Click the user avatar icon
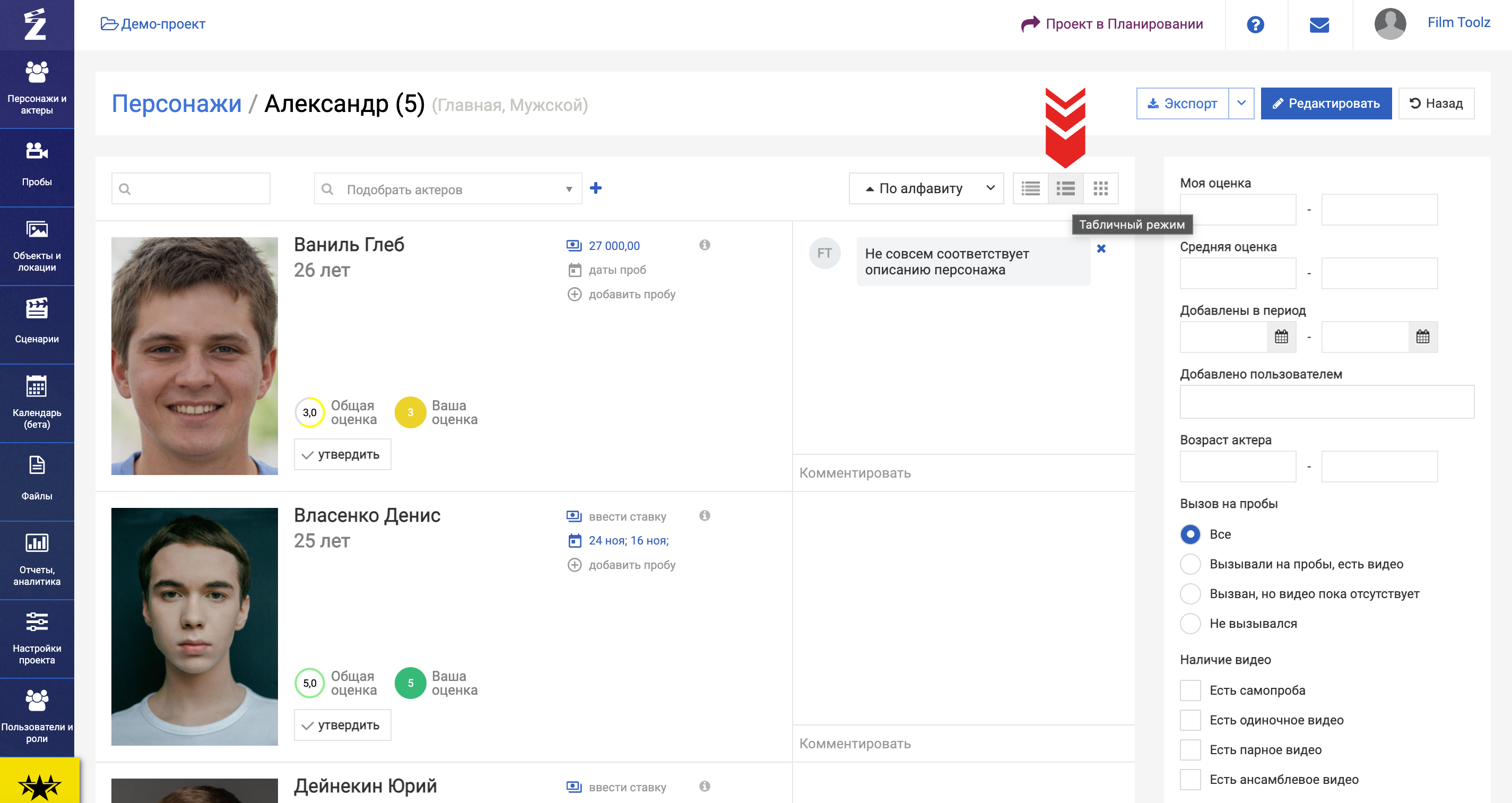1512x803 pixels. click(1390, 24)
